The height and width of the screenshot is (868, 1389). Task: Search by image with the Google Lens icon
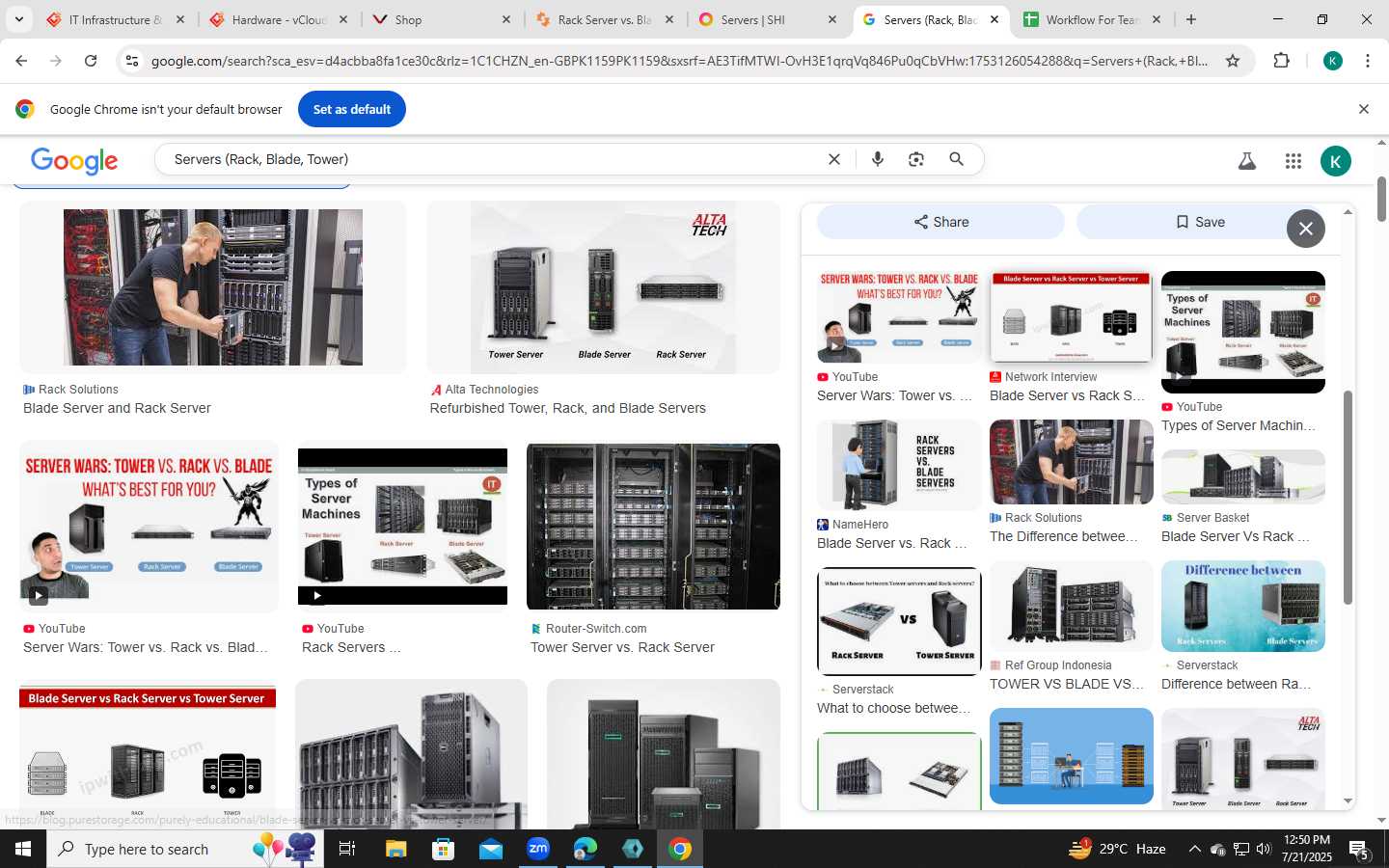click(916, 159)
